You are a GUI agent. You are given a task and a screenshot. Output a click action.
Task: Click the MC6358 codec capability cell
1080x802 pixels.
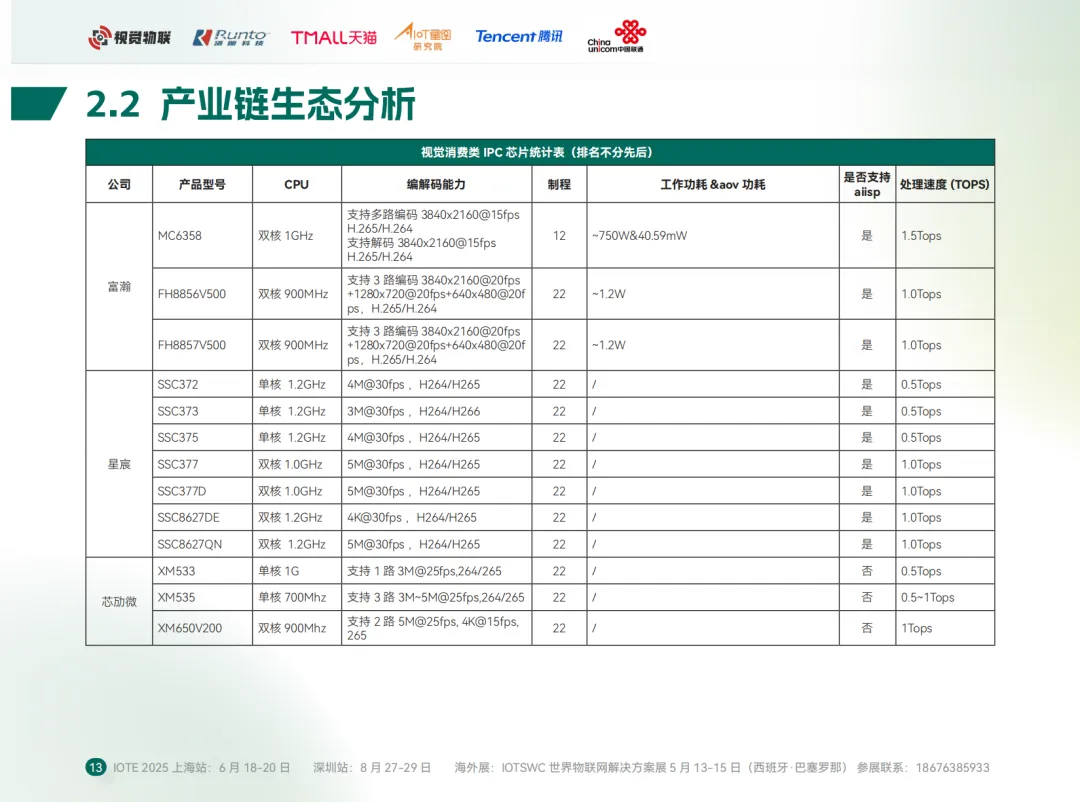(x=437, y=236)
